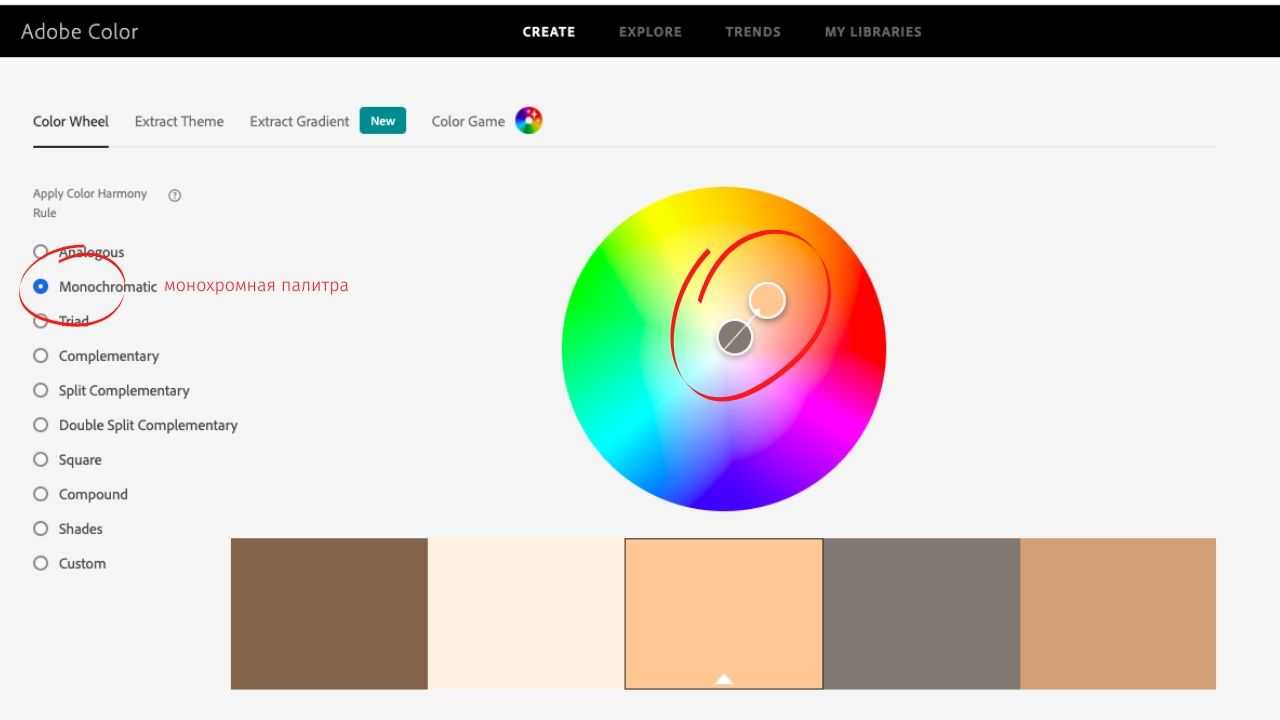Switch to the Extract Theme tab
The height and width of the screenshot is (720, 1280).
click(x=179, y=121)
